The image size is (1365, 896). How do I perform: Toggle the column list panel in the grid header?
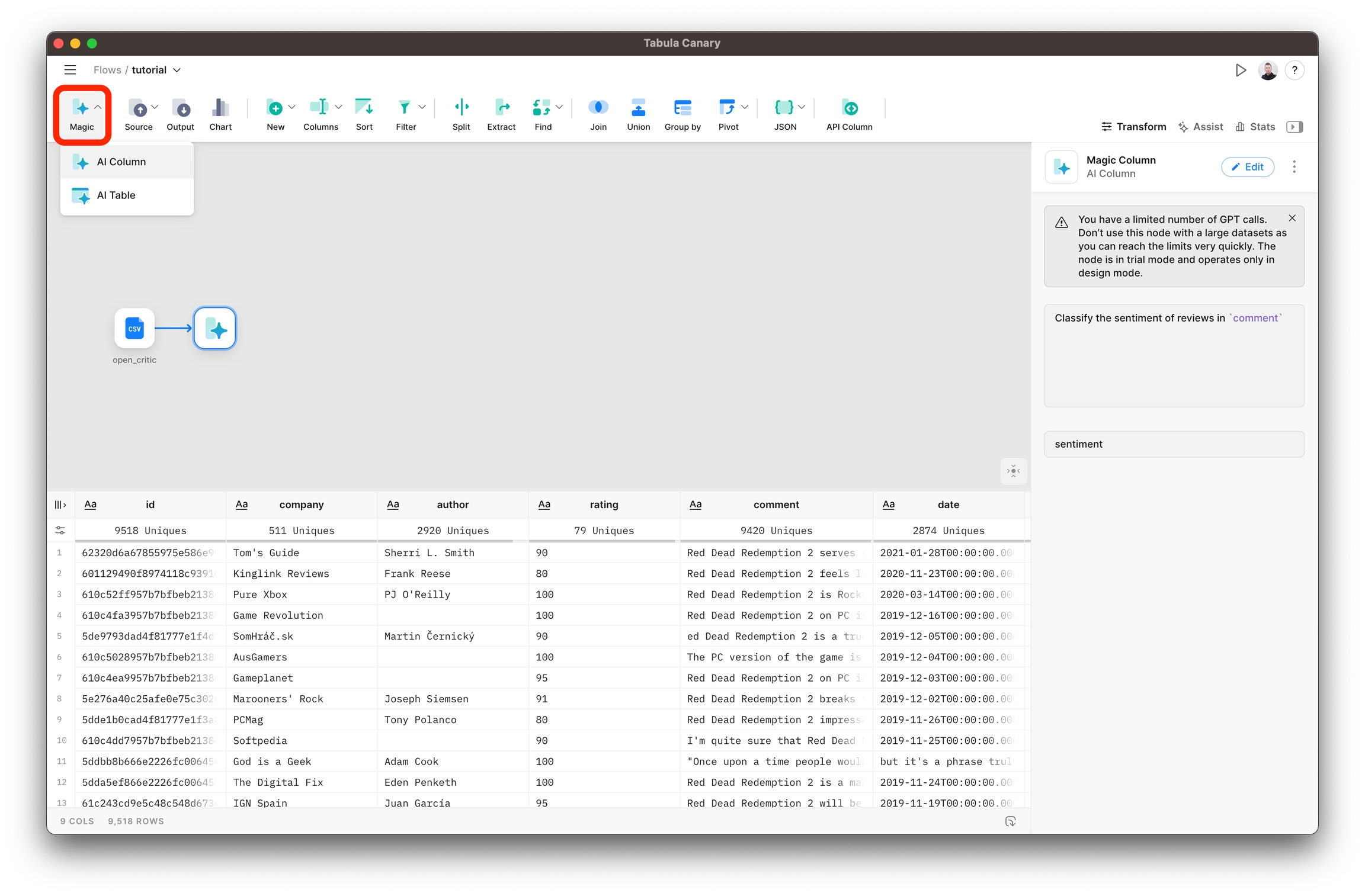click(60, 505)
